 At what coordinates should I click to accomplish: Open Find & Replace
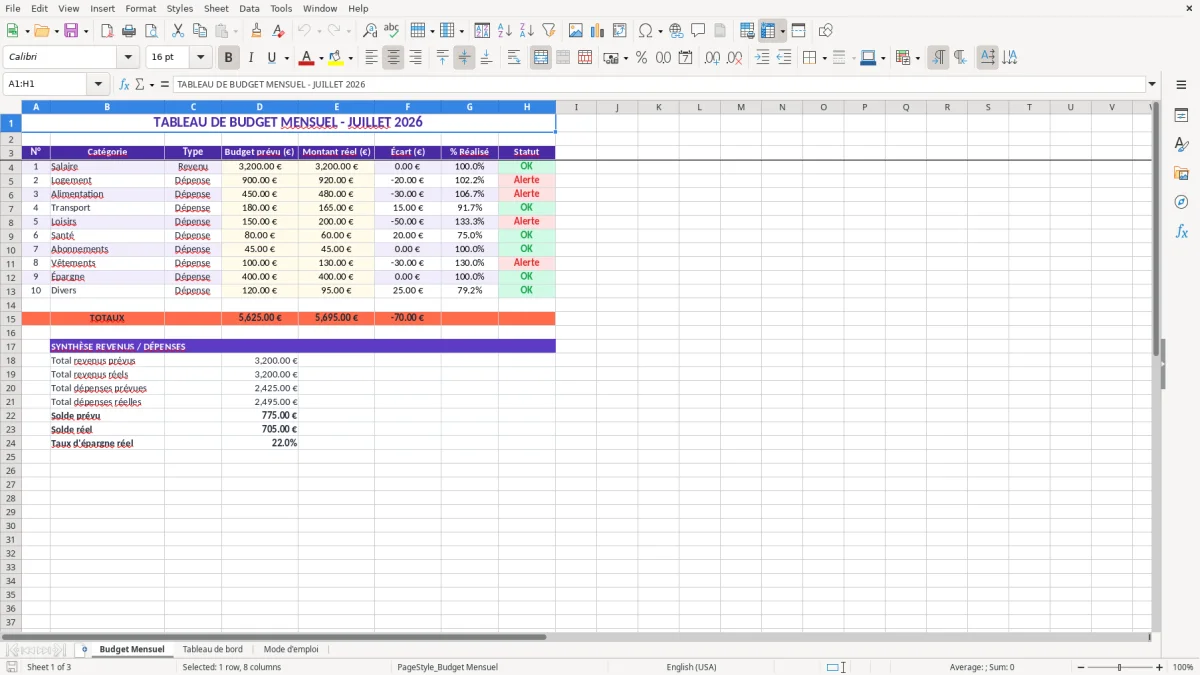[370, 31]
